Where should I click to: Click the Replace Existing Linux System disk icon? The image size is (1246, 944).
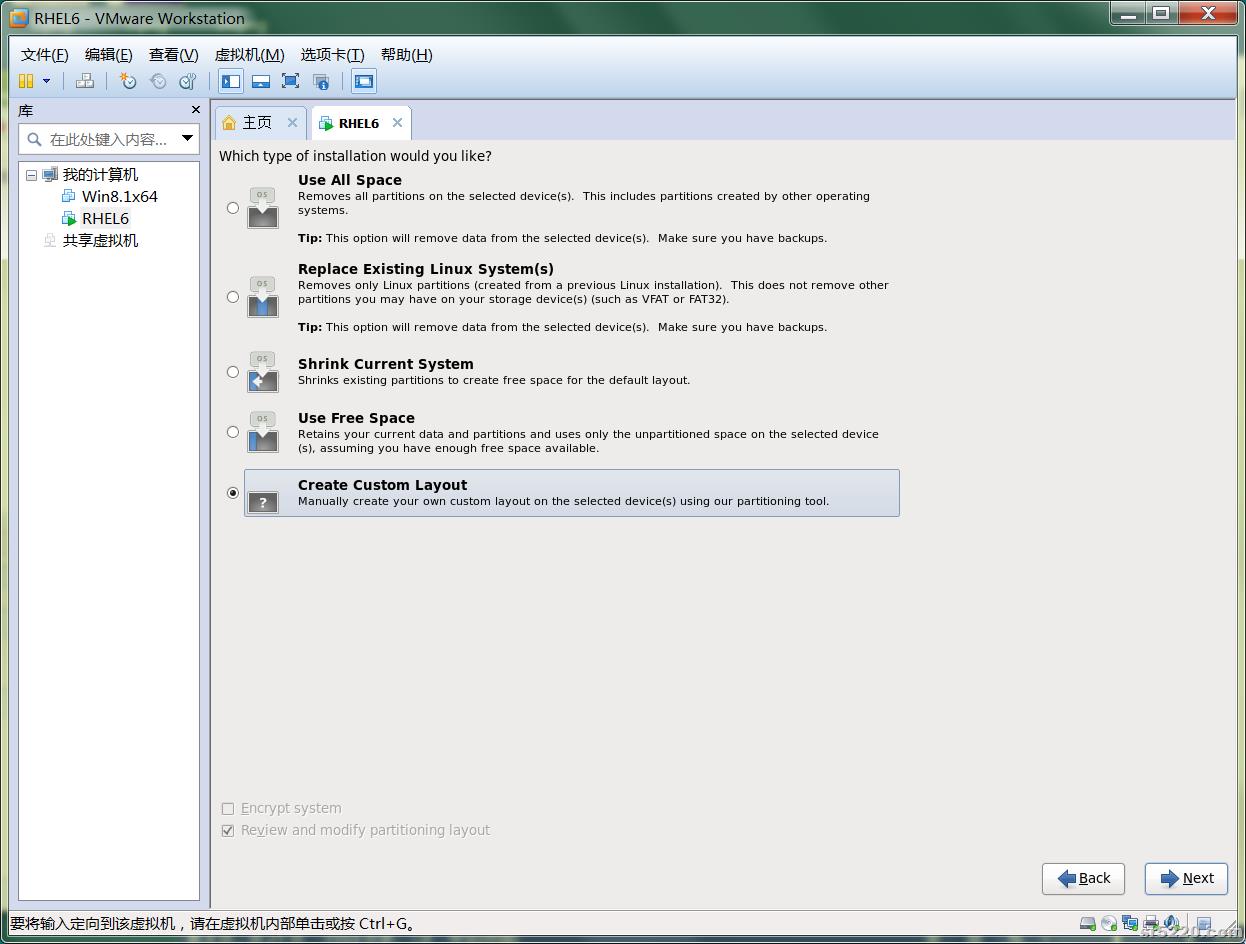[x=263, y=297]
